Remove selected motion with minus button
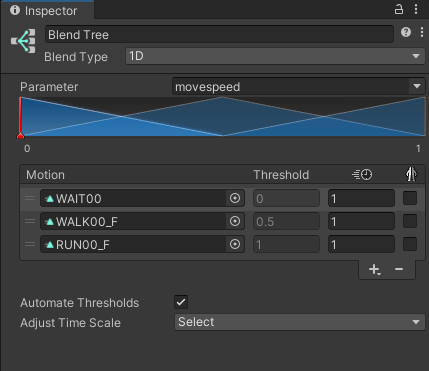The width and height of the screenshot is (429, 371). 399,269
